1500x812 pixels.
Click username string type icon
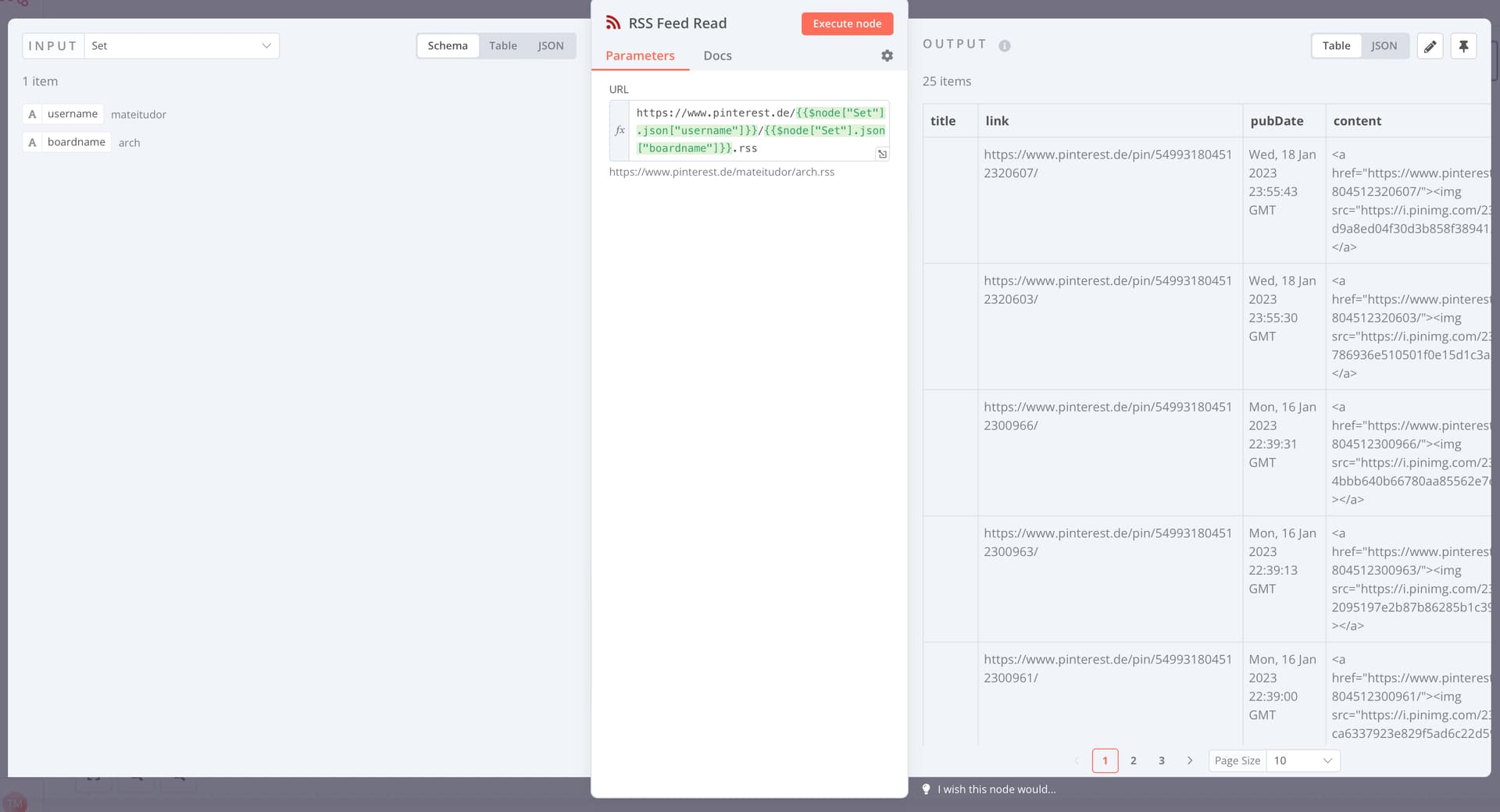[x=32, y=114]
